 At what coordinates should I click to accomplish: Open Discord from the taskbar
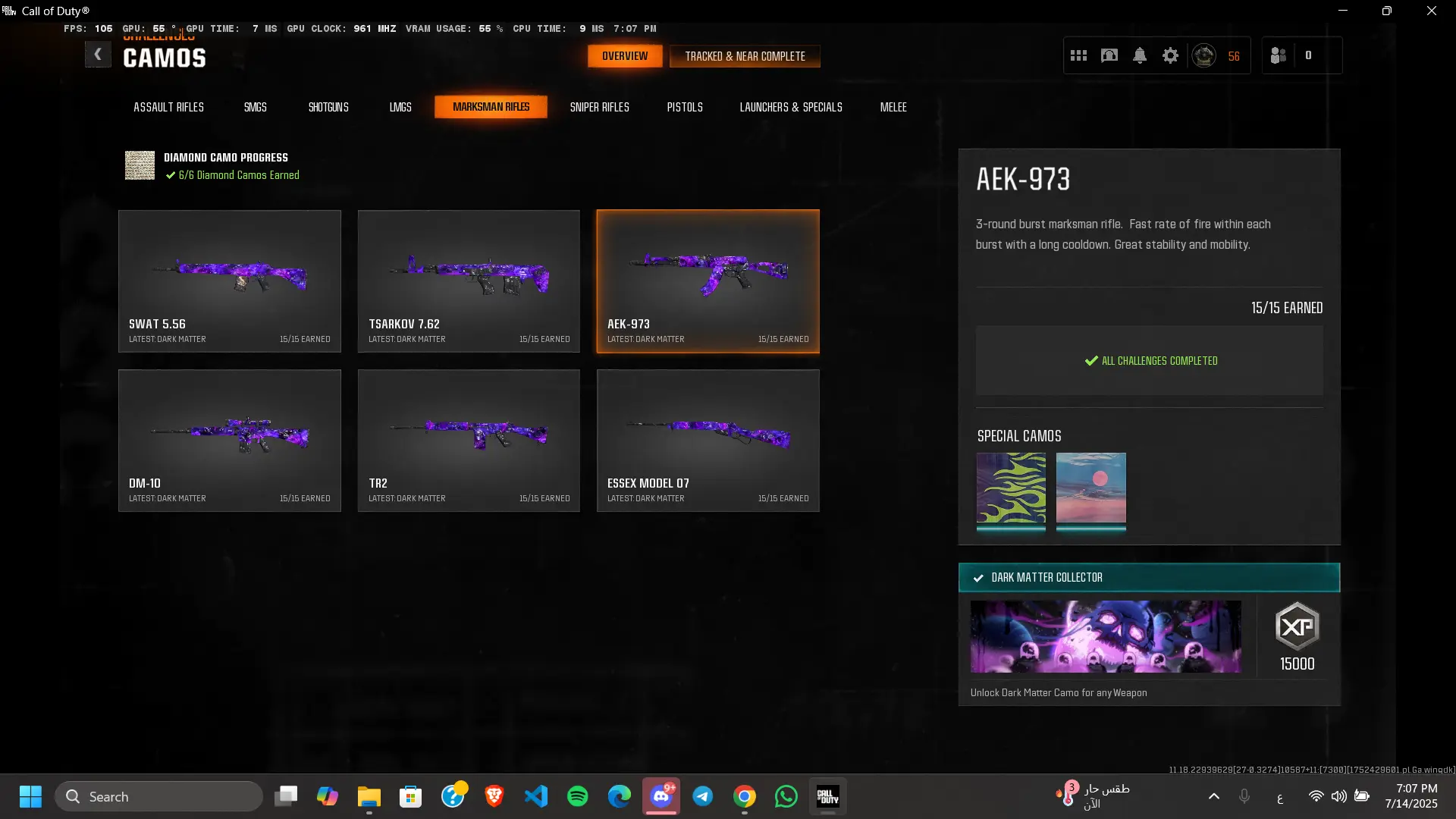[x=661, y=796]
